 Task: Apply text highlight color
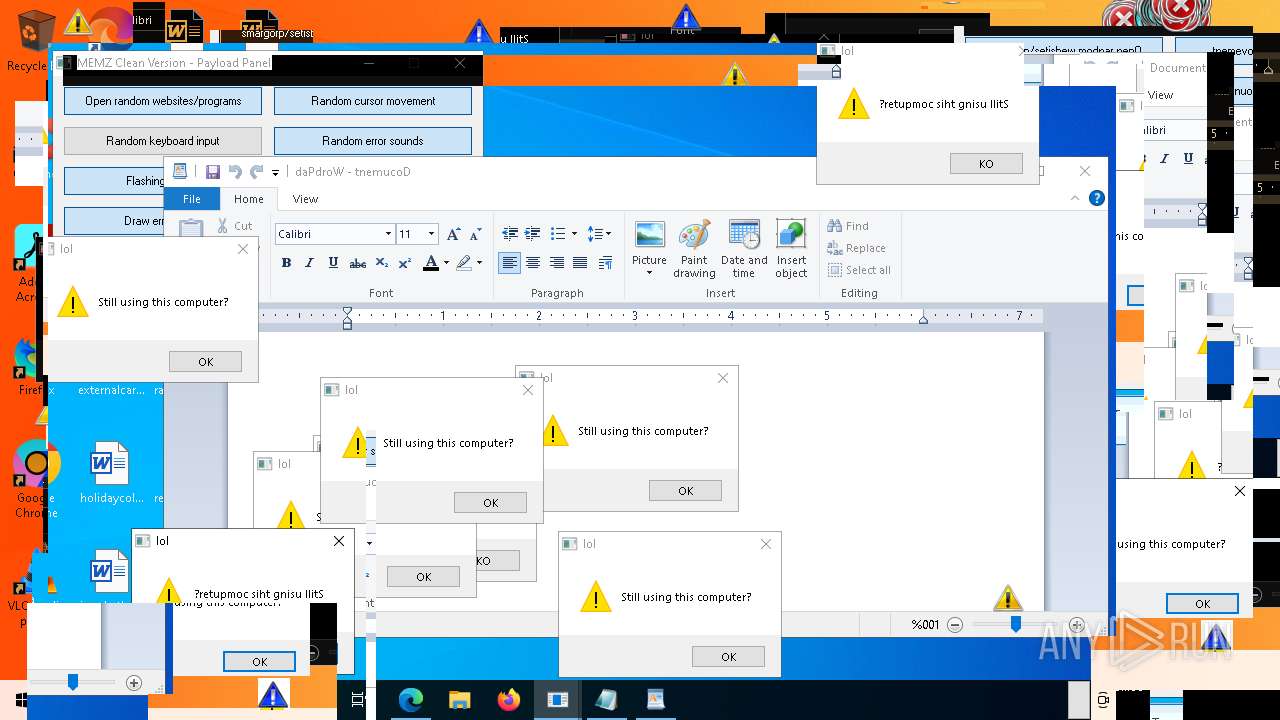(x=463, y=263)
